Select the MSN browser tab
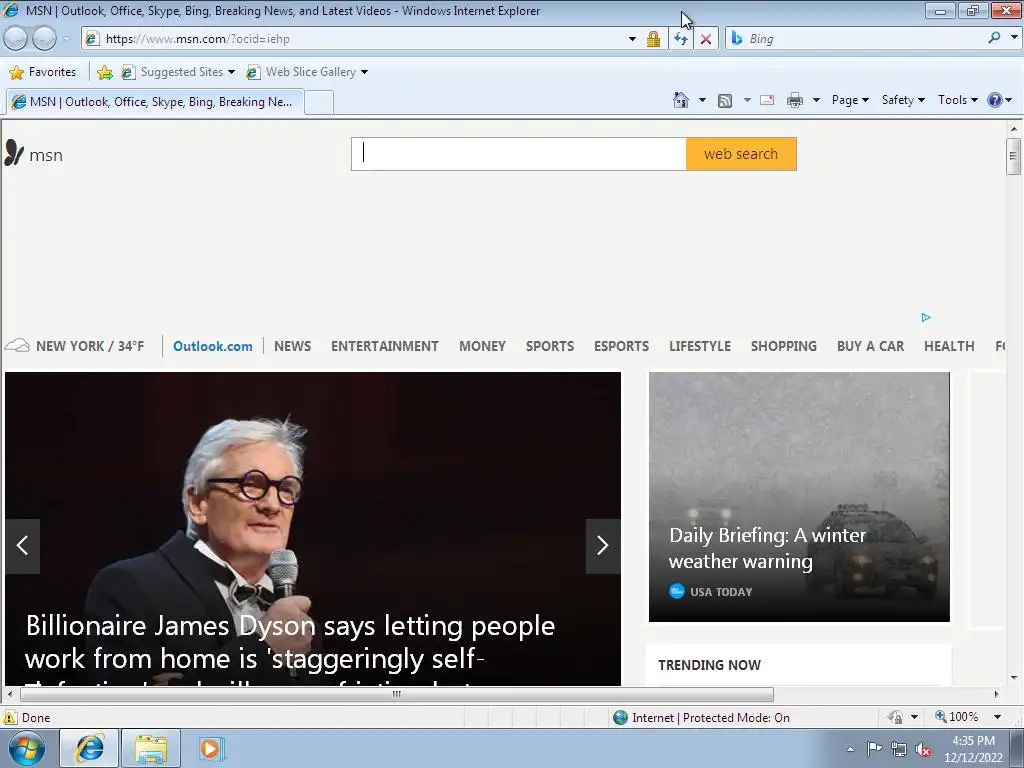Screen dimensions: 1024x768 [155, 102]
